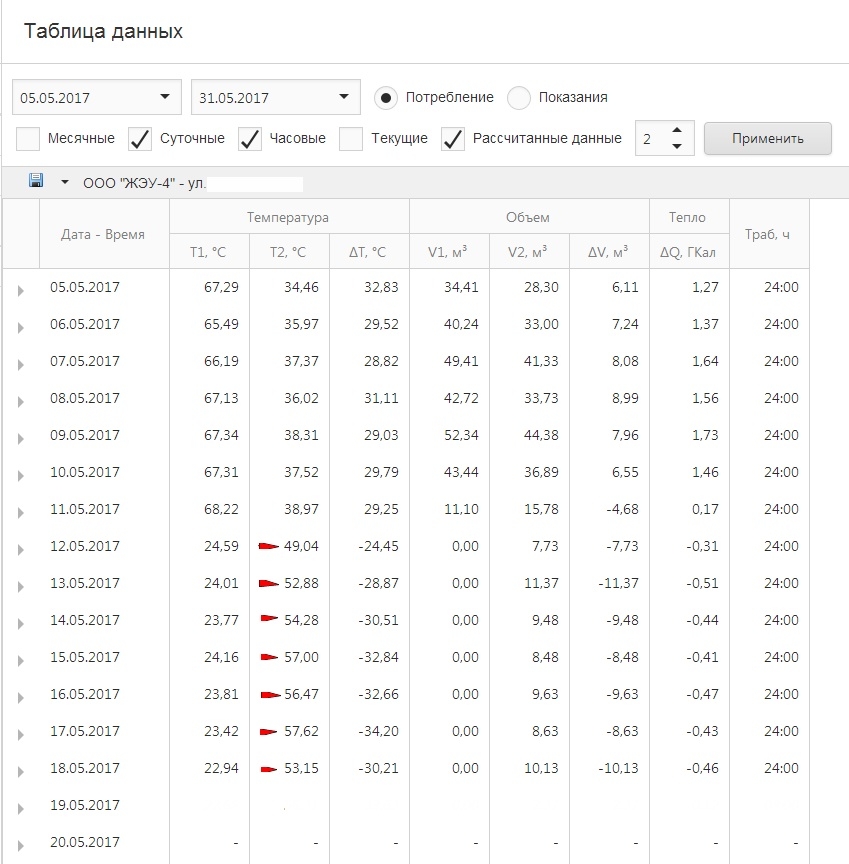Viewport: 849px width, 864px height.
Task: Expand the 18.05.2017 row
Action: pyautogui.click(x=20, y=771)
